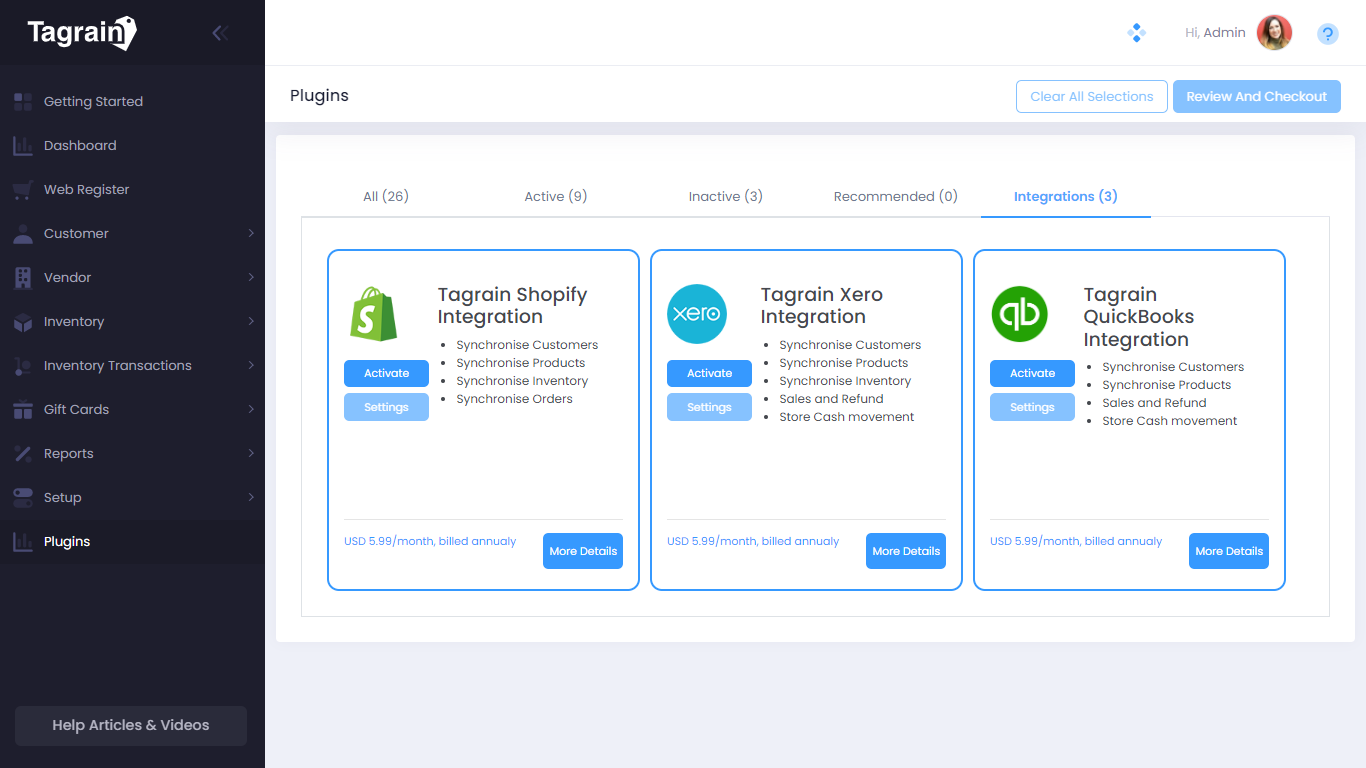Click the Shopify bag logo
This screenshot has height=768, width=1366.
[x=374, y=314]
